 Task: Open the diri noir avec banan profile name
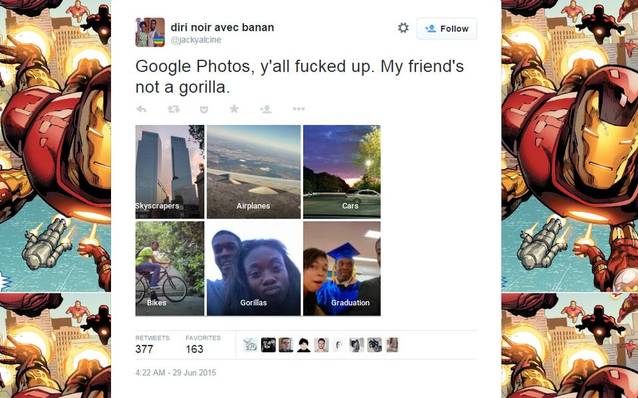[222, 27]
